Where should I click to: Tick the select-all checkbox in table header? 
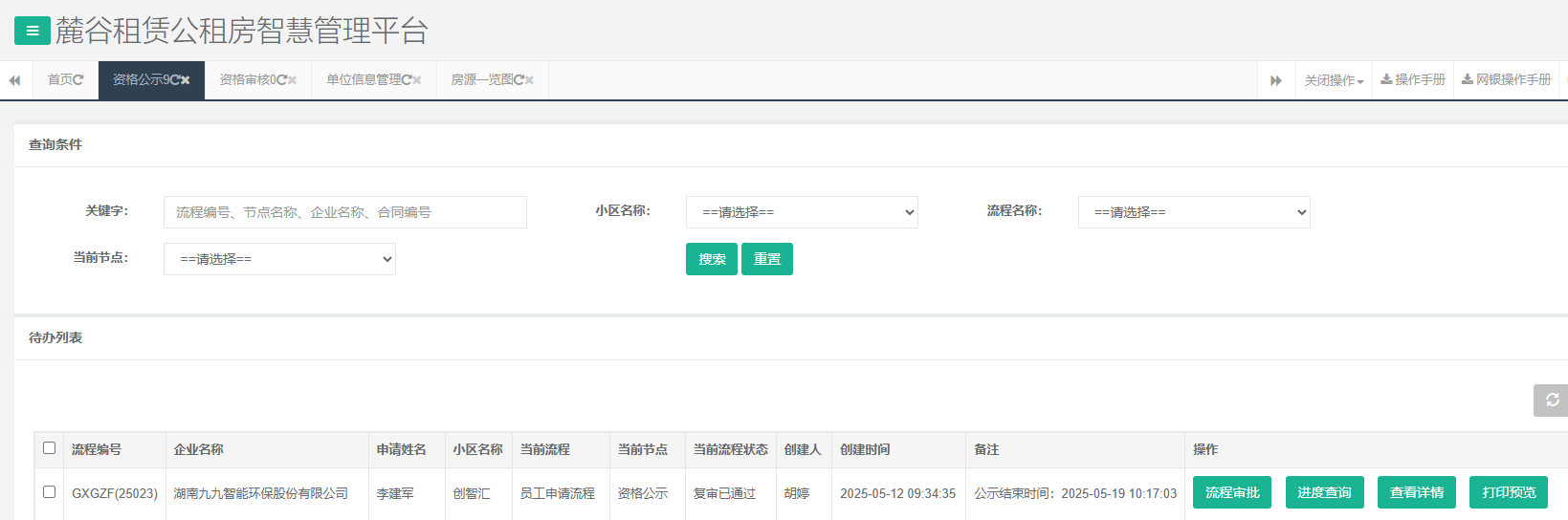pyautogui.click(x=50, y=448)
